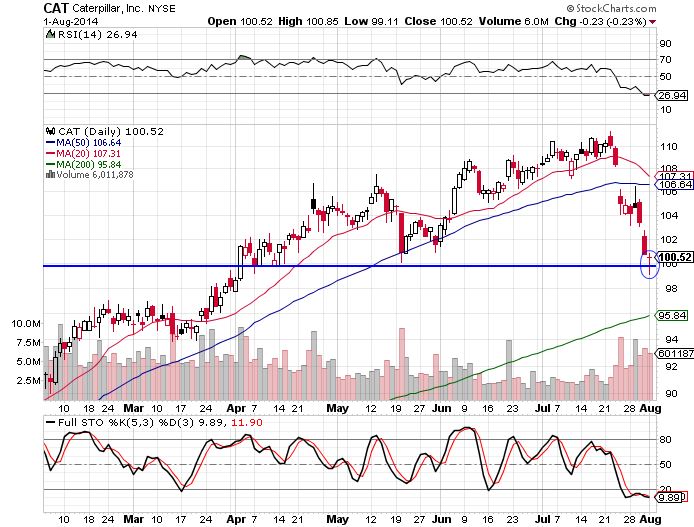
Task: Click the Volume 6.0M header value
Action: pyautogui.click(x=513, y=21)
